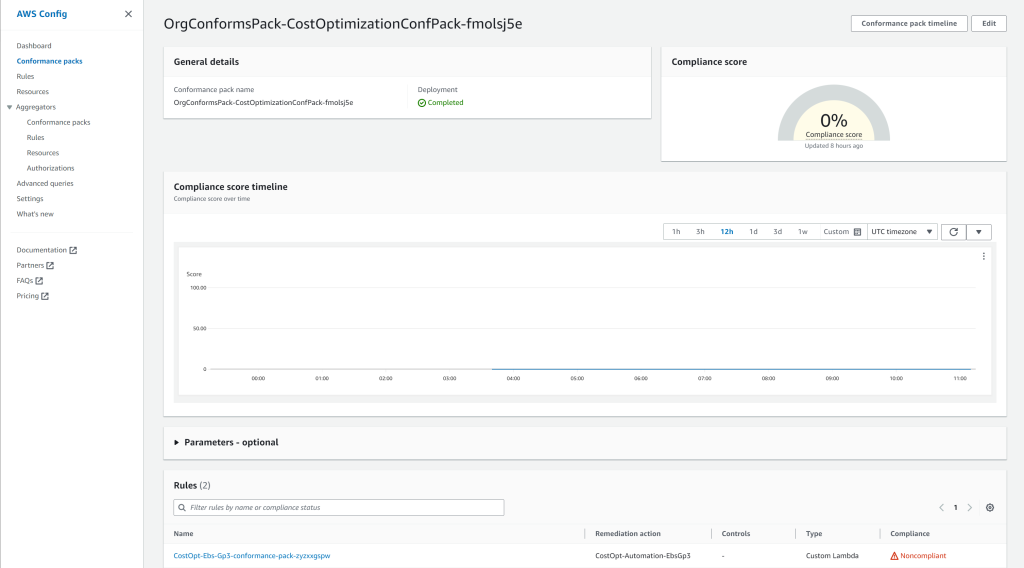Click the compliance score line on chart
1024x568 pixels.
733,369
